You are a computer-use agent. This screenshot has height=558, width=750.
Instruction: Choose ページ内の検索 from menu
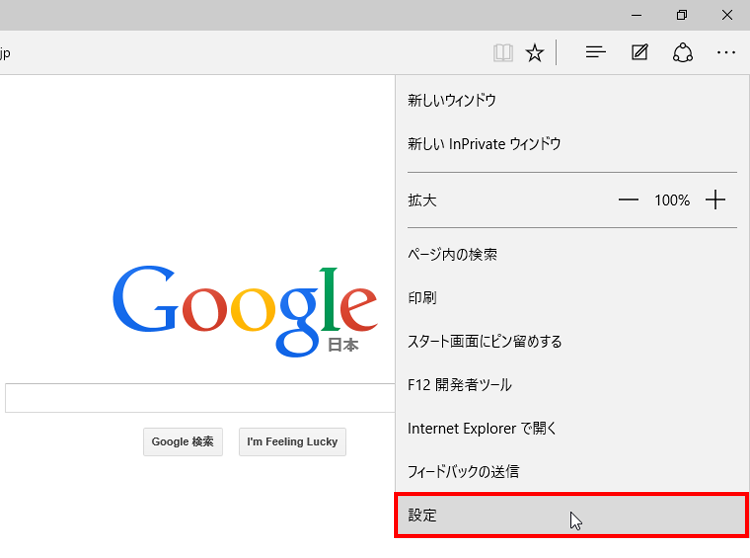[x=452, y=255]
